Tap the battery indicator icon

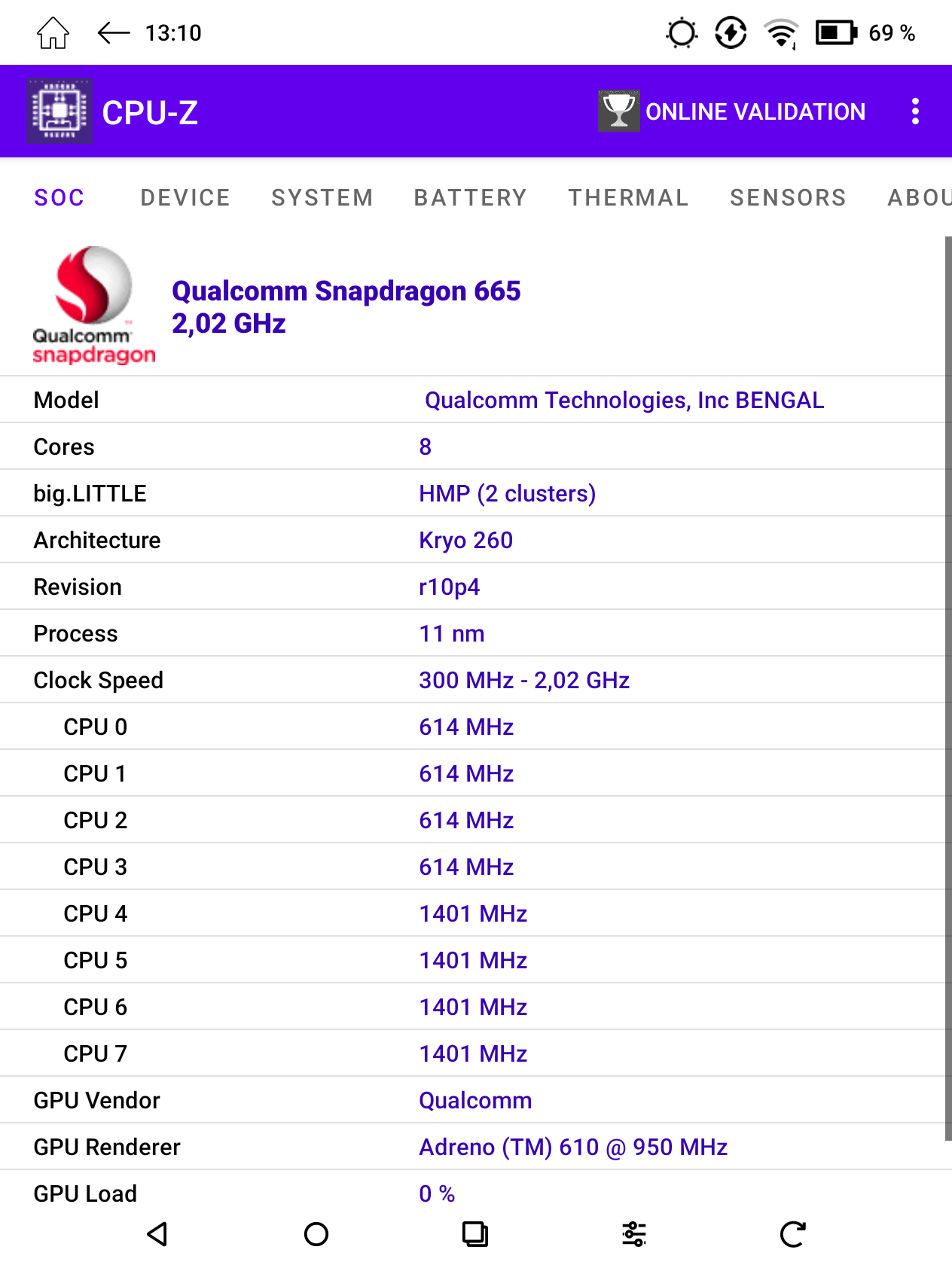836,33
